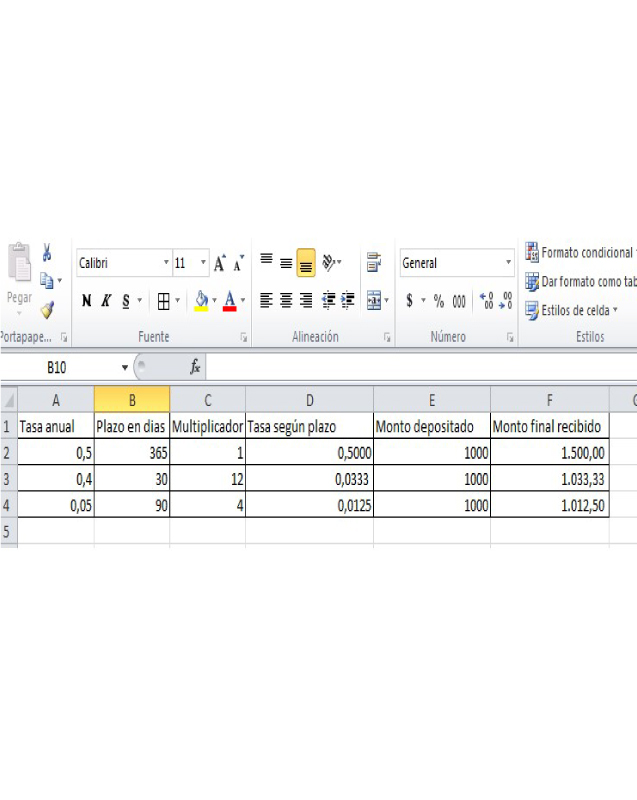This screenshot has width=637, height=800.
Task: Select row 3 header
Action: click(x=7, y=479)
